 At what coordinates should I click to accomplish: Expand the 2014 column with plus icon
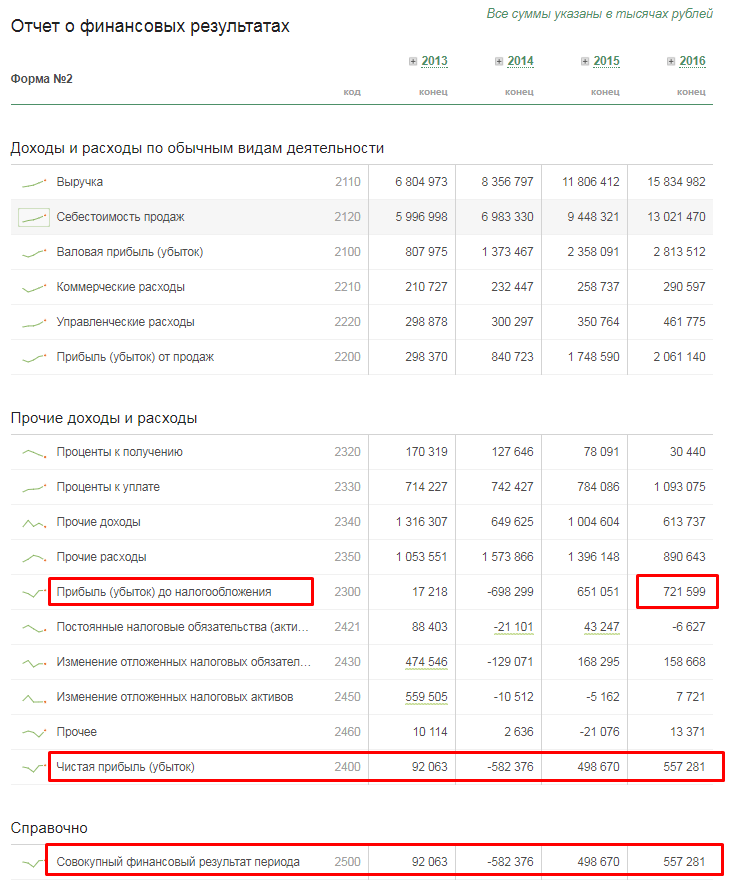click(x=499, y=62)
